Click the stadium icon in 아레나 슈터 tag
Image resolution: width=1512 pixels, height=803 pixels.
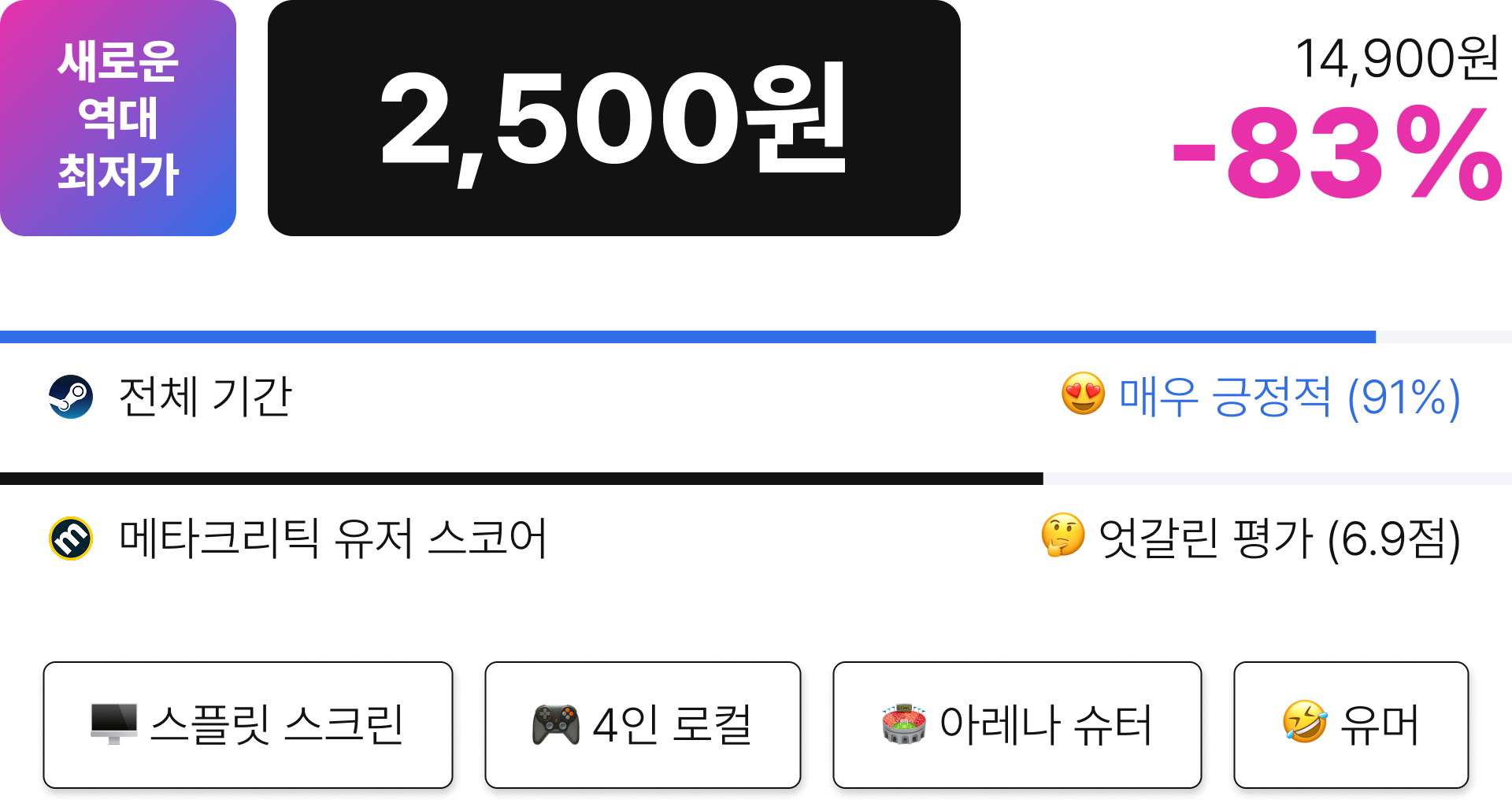coord(904,723)
